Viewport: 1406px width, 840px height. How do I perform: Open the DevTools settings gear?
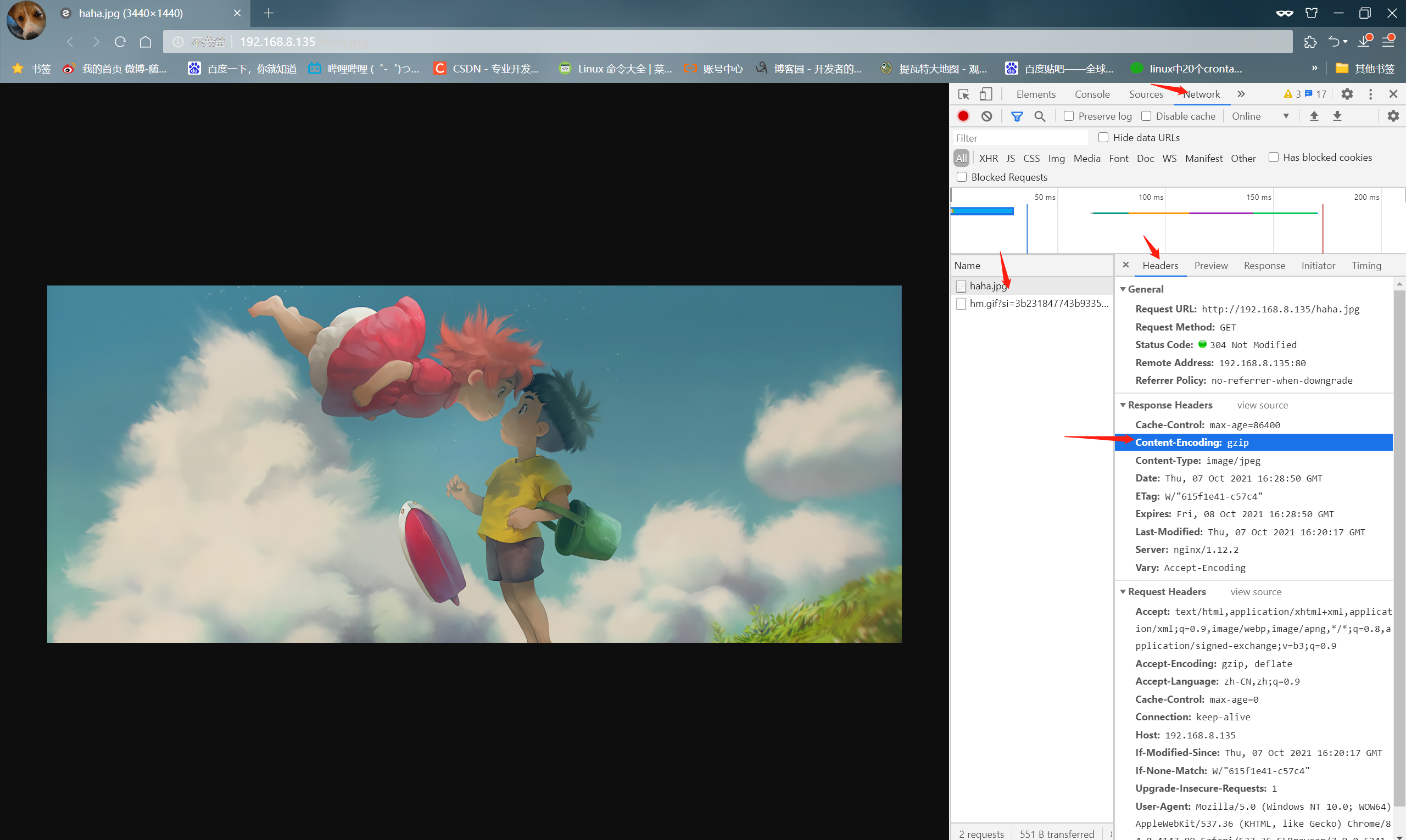pyautogui.click(x=1347, y=94)
